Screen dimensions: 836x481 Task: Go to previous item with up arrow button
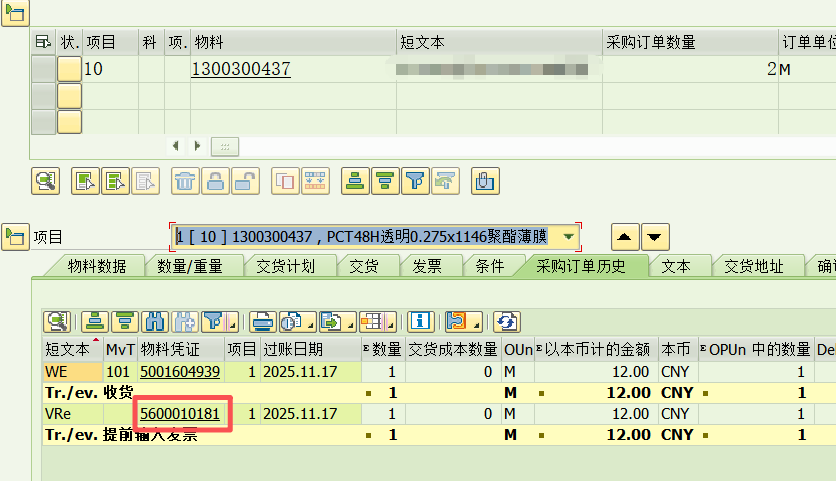tap(624, 237)
